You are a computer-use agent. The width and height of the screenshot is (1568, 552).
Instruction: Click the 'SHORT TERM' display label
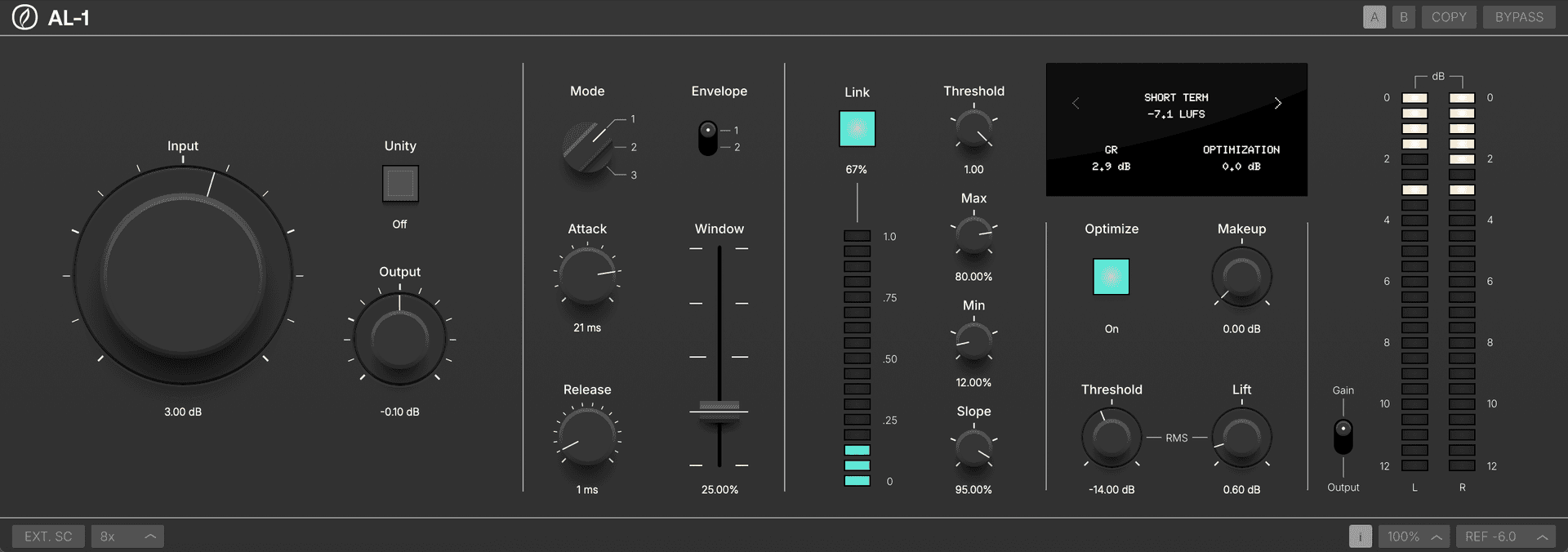tap(1176, 97)
